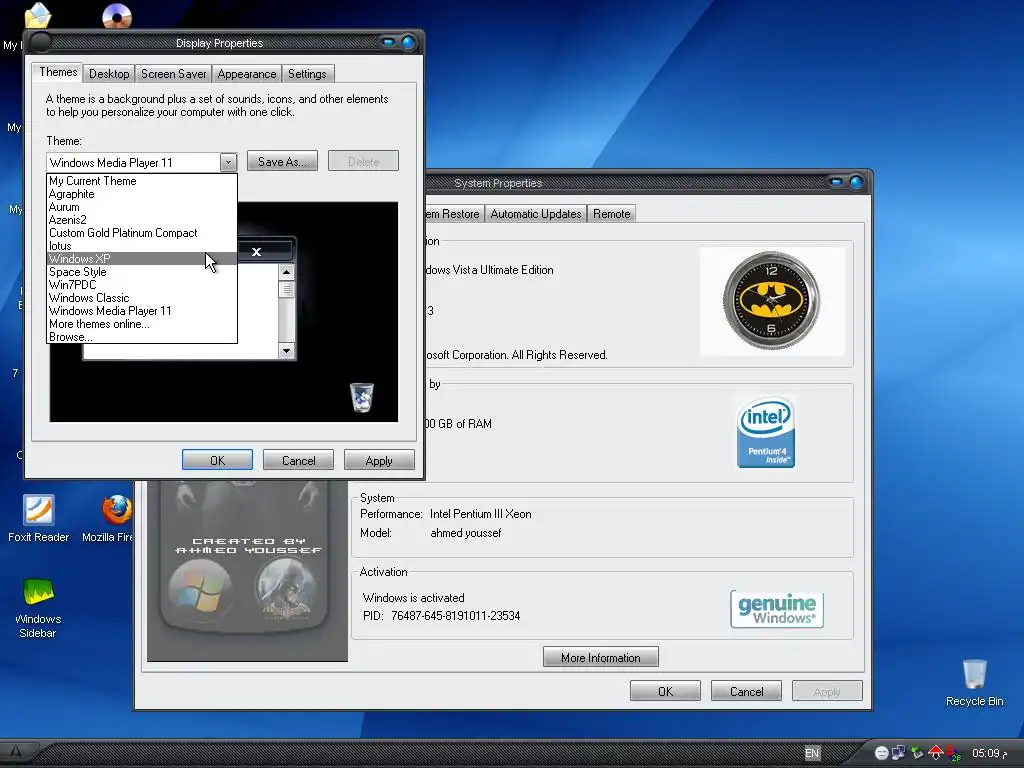Screen dimensions: 1024x768
Task: Click the start button on the taskbar
Action: coord(16,752)
